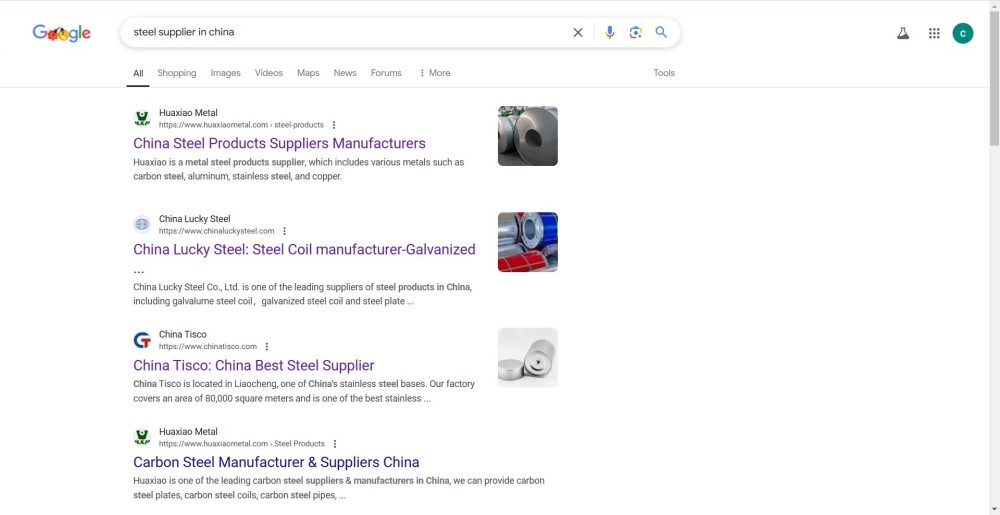Open Google Lens image search
The image size is (1000, 515).
pyautogui.click(x=635, y=33)
